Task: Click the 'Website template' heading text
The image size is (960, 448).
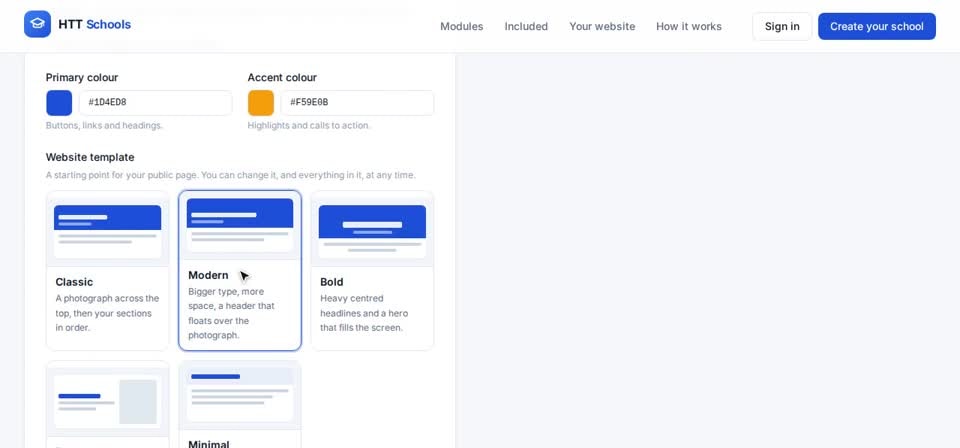Action: click(90, 157)
